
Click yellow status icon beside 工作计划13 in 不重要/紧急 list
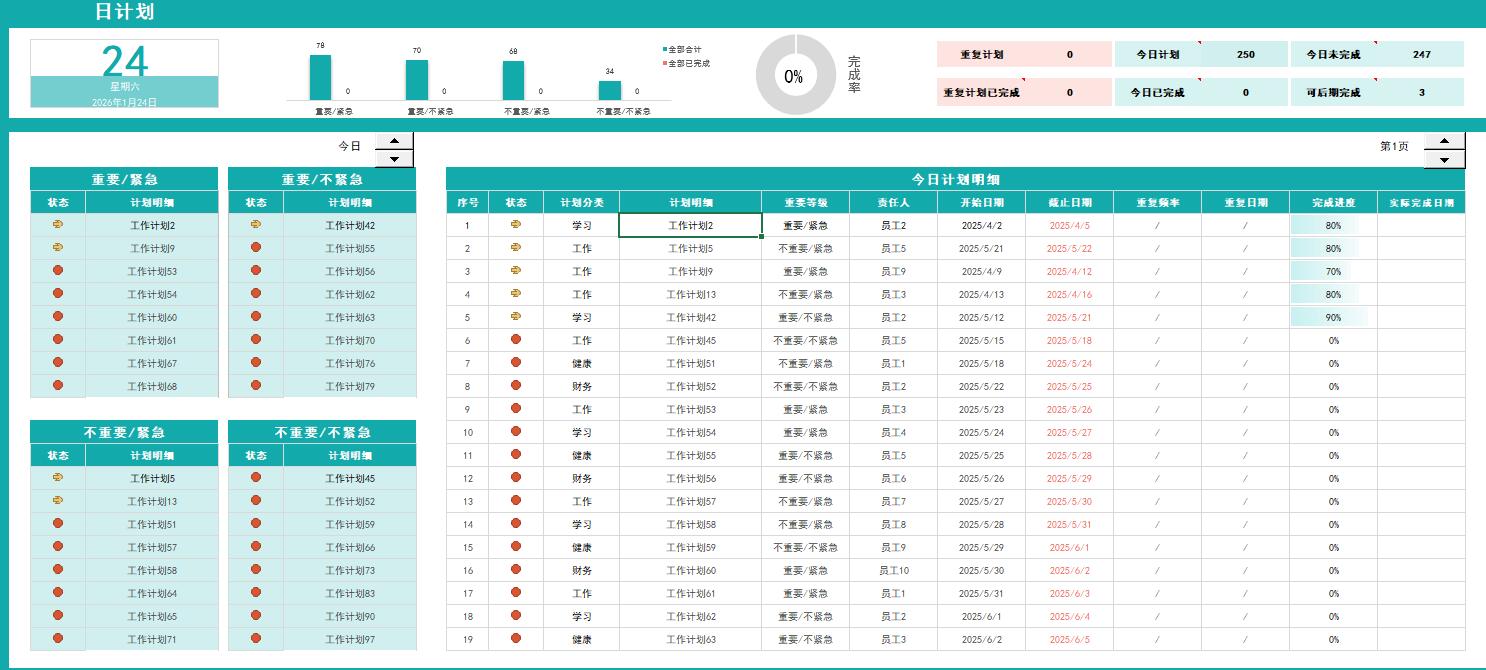coord(58,501)
